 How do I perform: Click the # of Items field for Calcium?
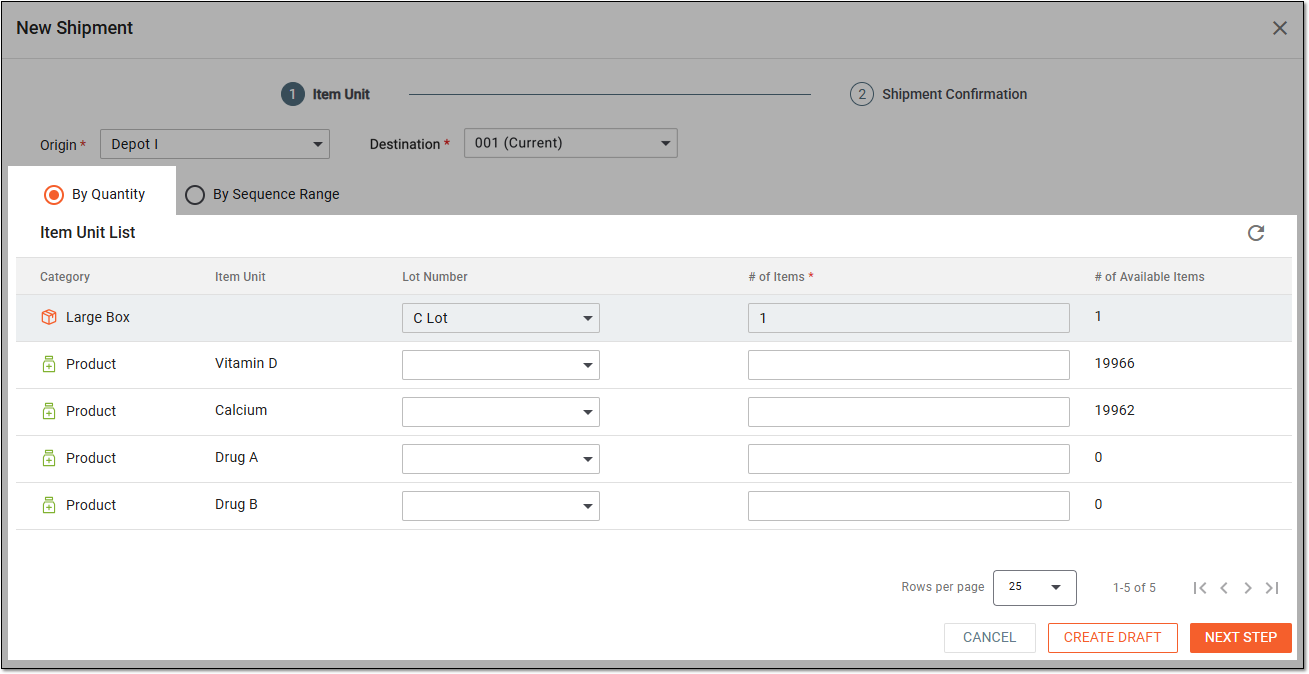[909, 412]
